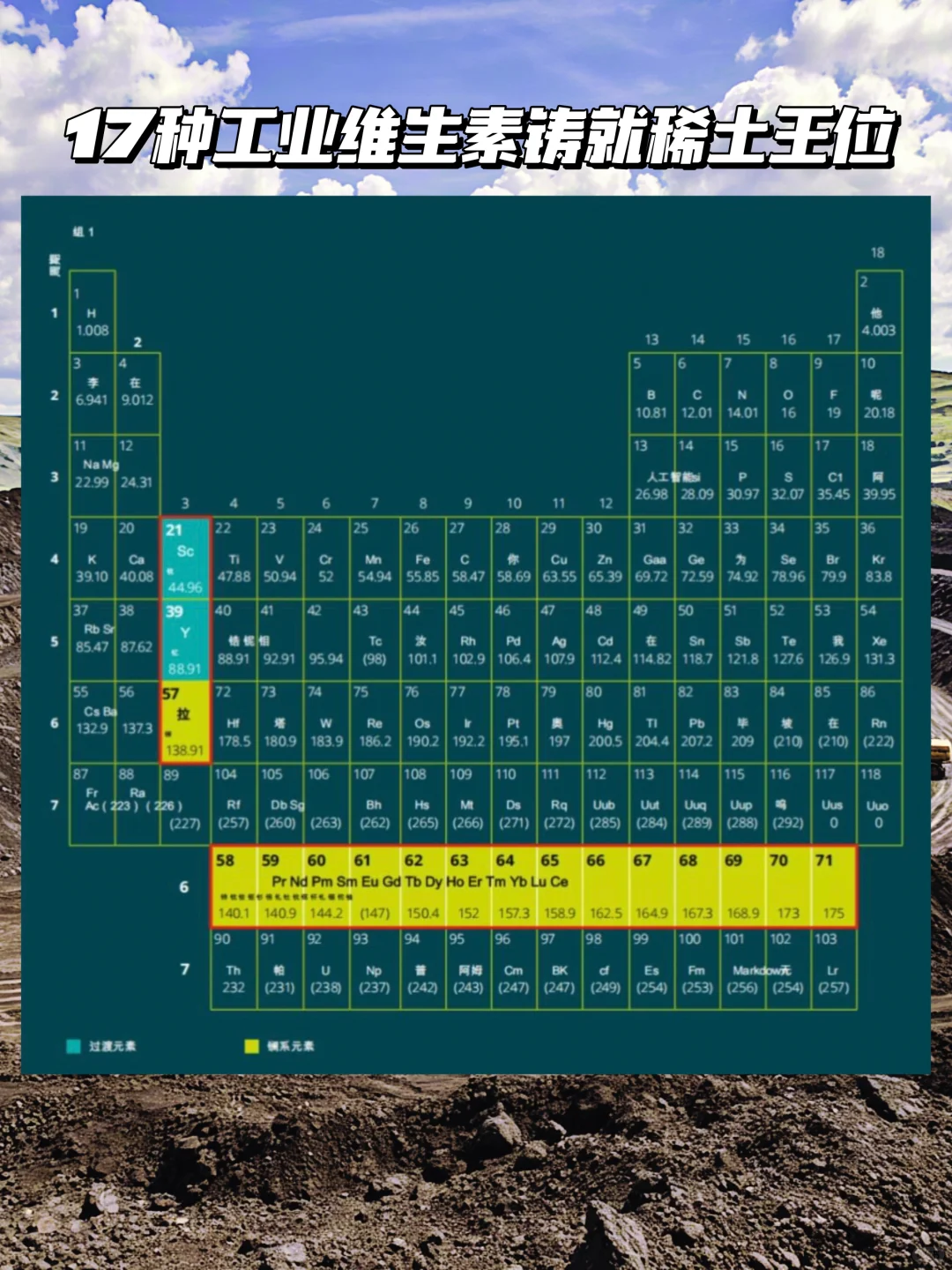Select the thorium cell Th 232
Image resolution: width=952 pixels, height=1270 pixels.
click(x=234, y=968)
